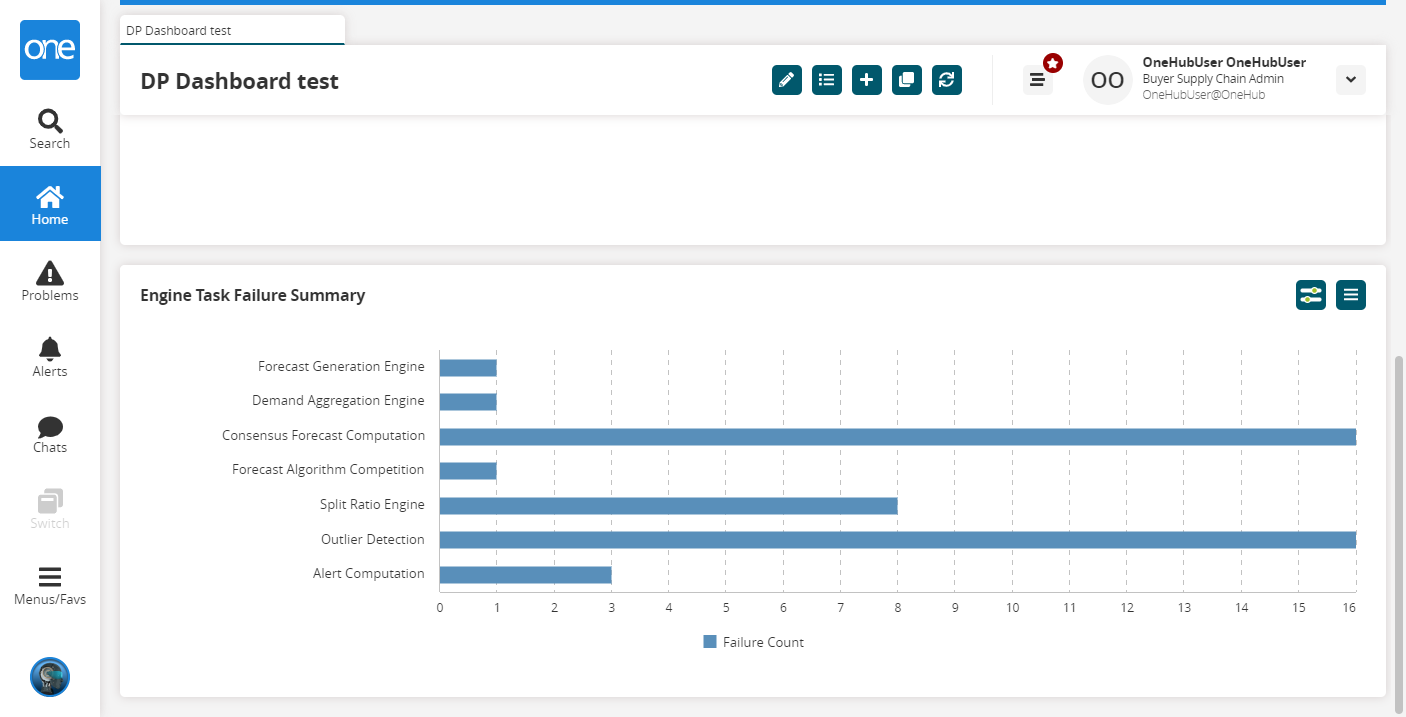Open Chats in sidebar
The height and width of the screenshot is (717, 1406).
tap(50, 433)
